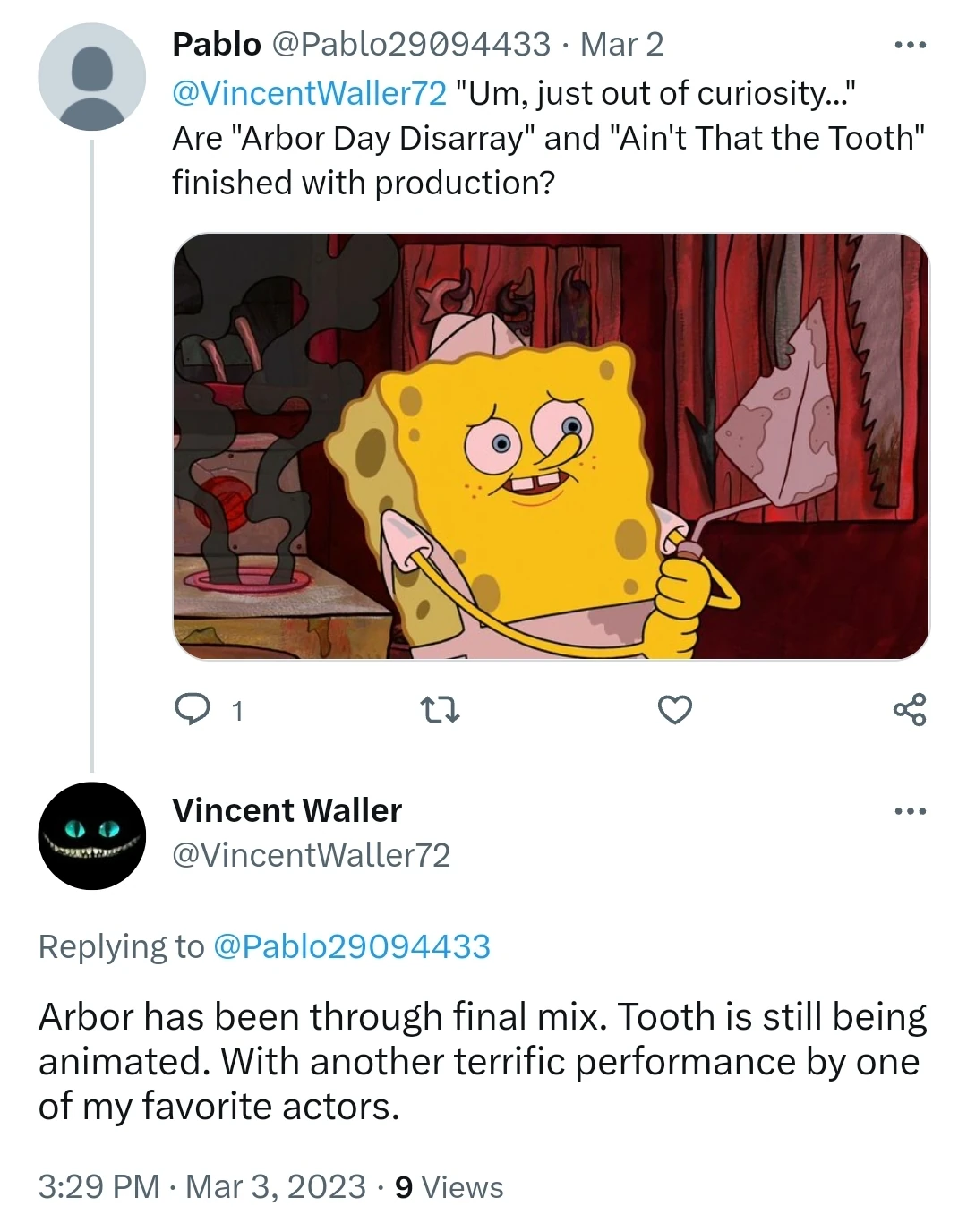Image resolution: width=967 pixels, height=1232 pixels.
Task: Click the @VincentWaller72 handle below the display name
Action: coord(310,855)
